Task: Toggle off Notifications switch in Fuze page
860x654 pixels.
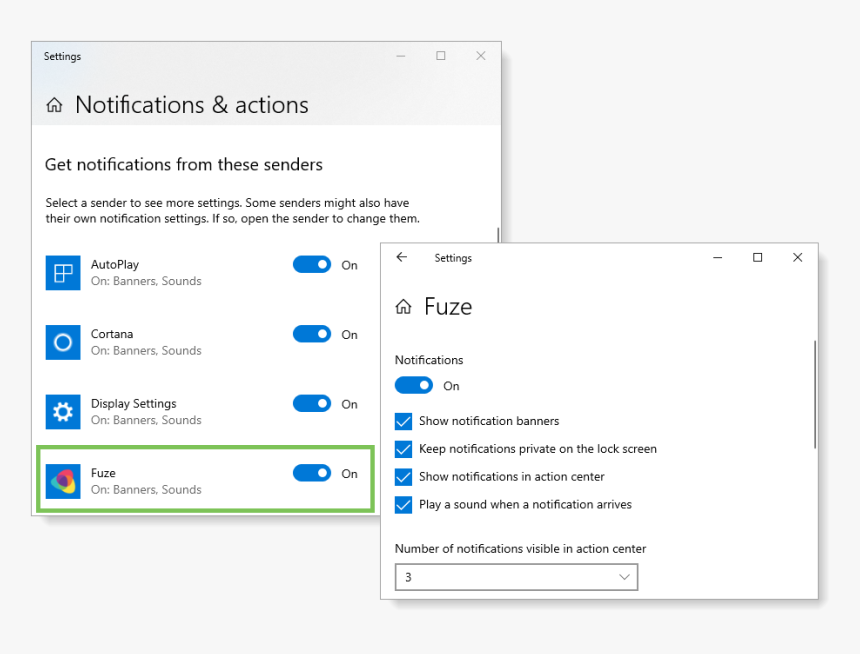Action: point(414,385)
